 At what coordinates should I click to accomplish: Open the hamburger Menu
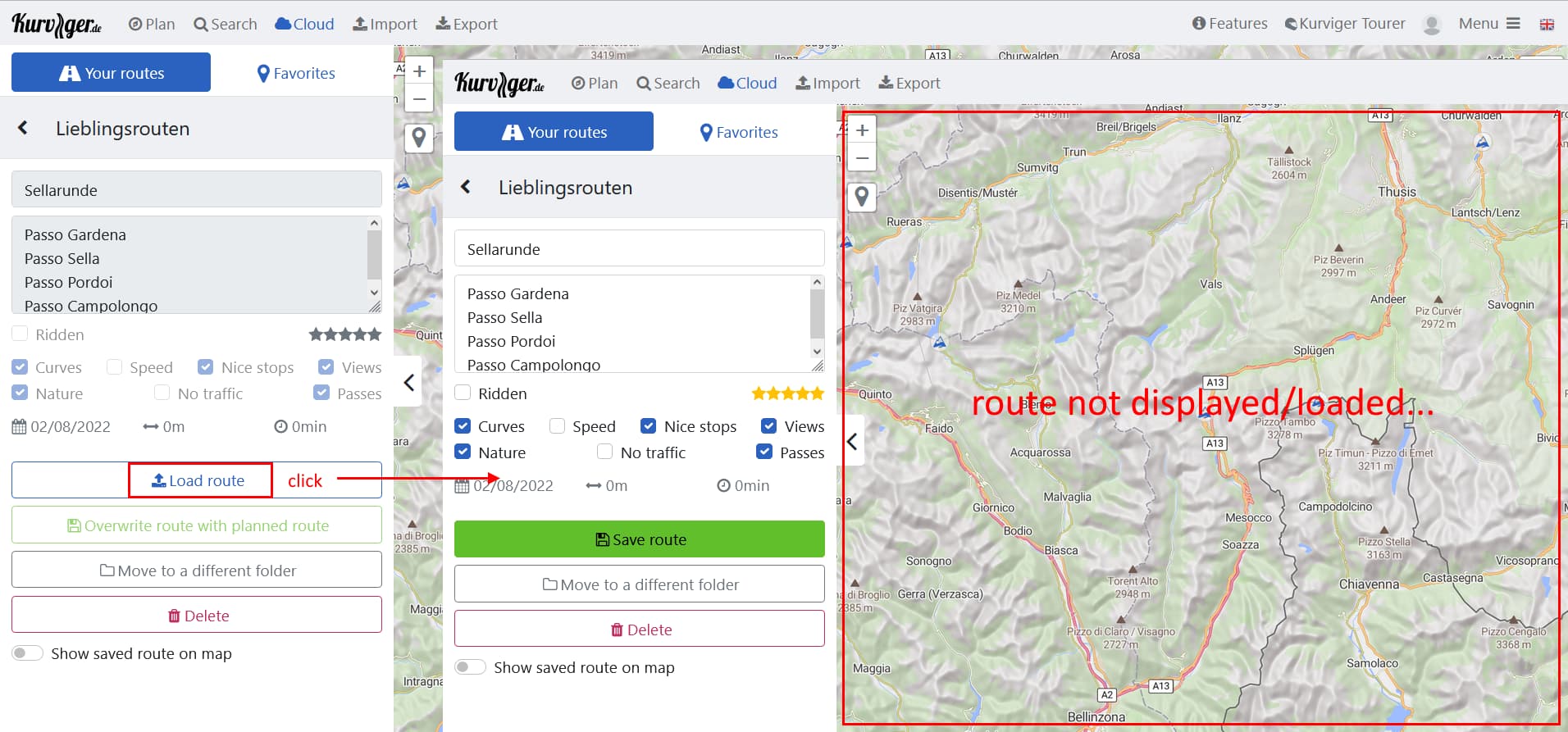[x=1489, y=24]
